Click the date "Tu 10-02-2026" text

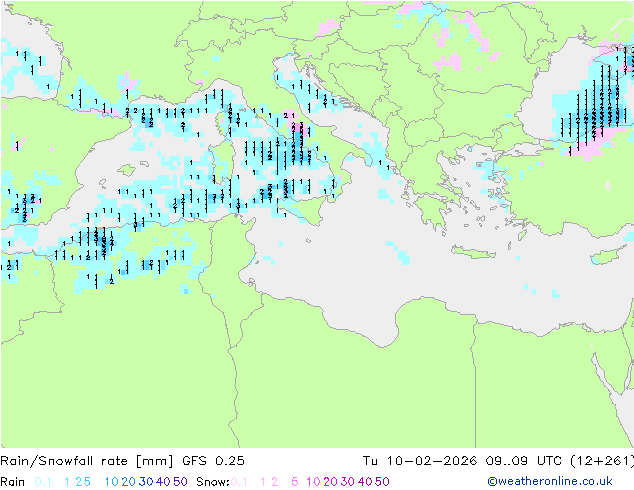click(x=419, y=461)
